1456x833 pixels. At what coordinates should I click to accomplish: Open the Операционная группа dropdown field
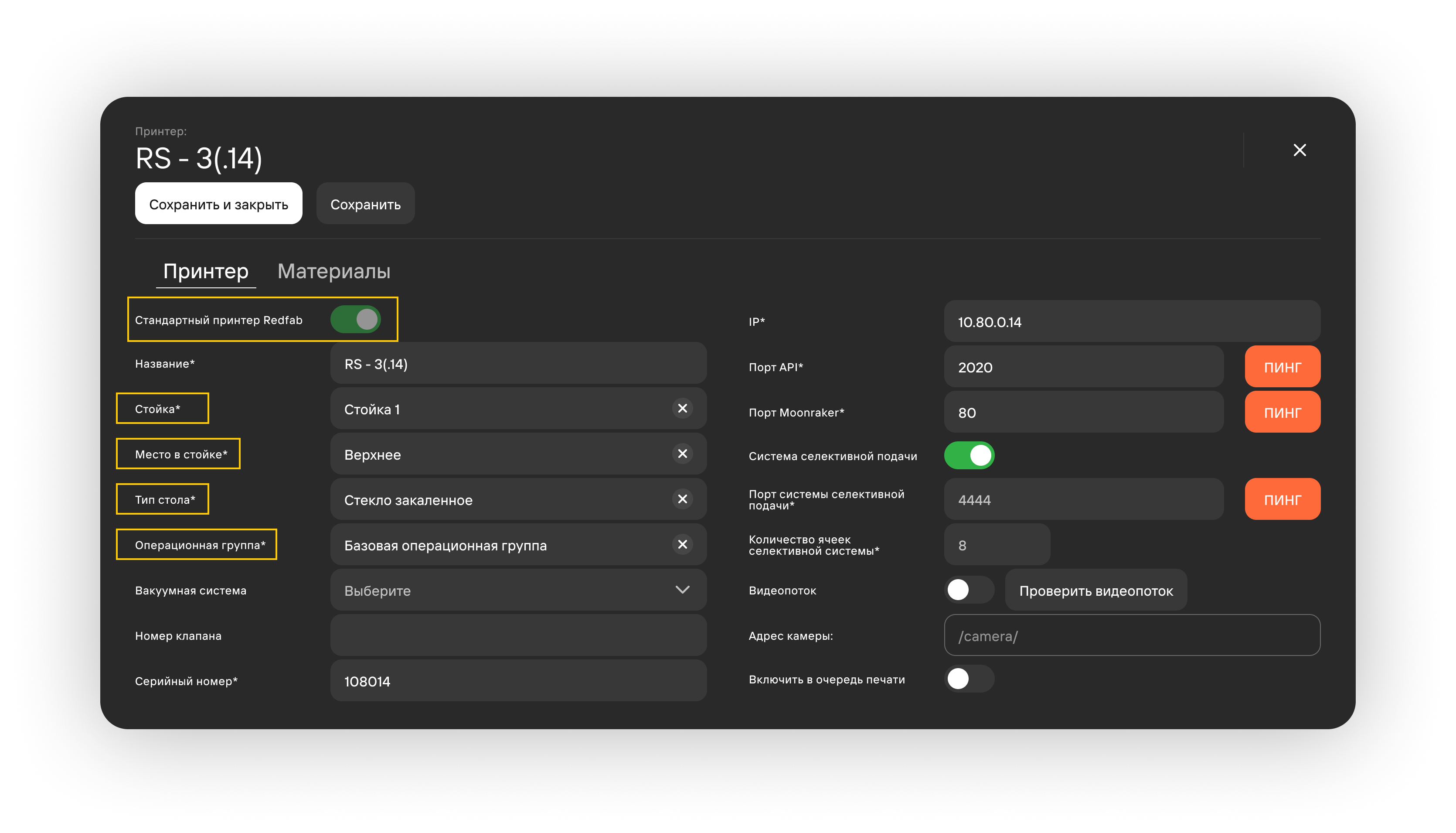518,545
